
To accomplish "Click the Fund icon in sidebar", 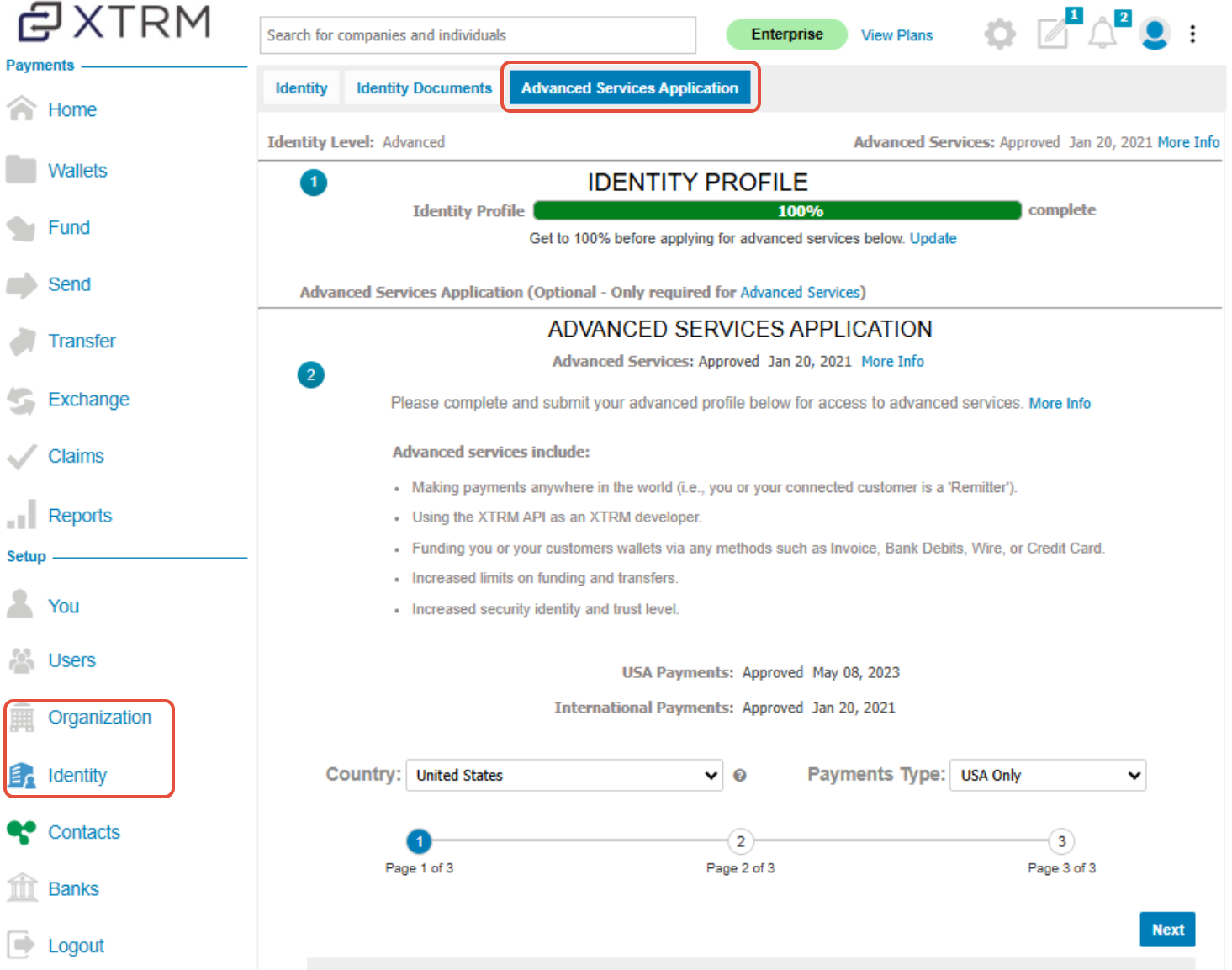I will (21, 228).
